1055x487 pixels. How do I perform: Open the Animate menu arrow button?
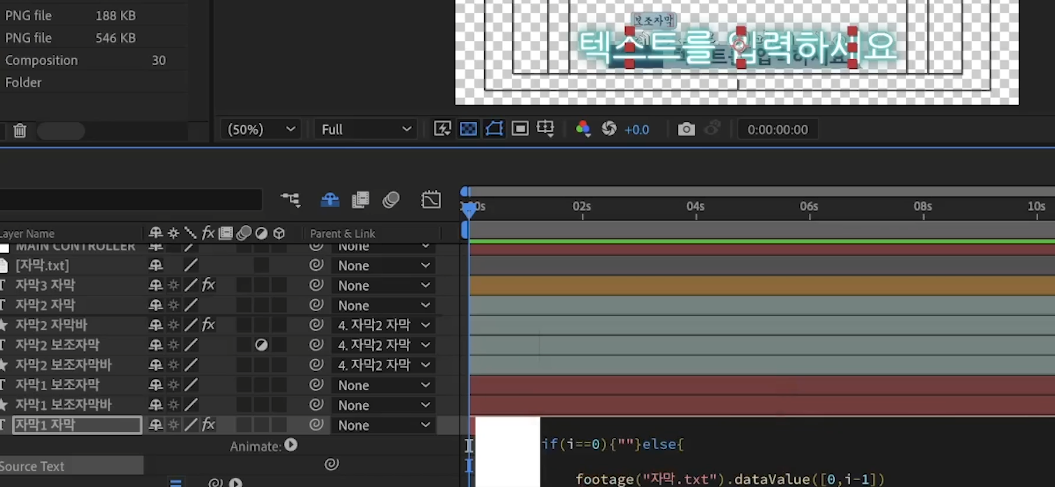click(291, 445)
